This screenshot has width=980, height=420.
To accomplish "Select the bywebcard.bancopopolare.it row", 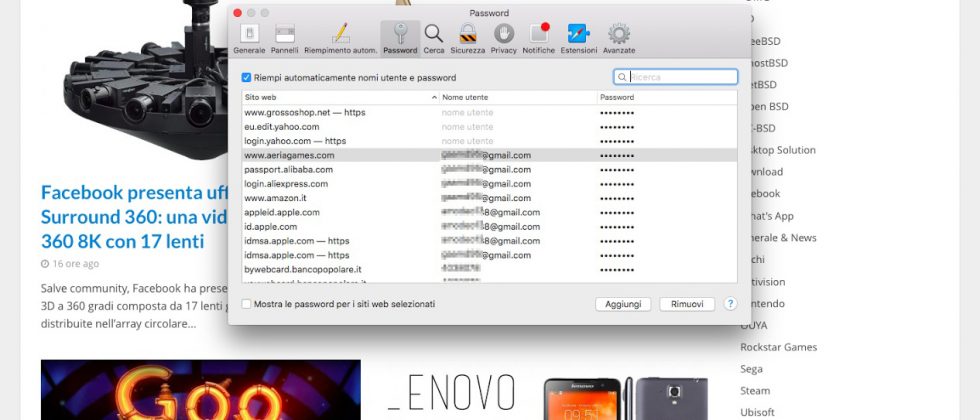I will 489,269.
